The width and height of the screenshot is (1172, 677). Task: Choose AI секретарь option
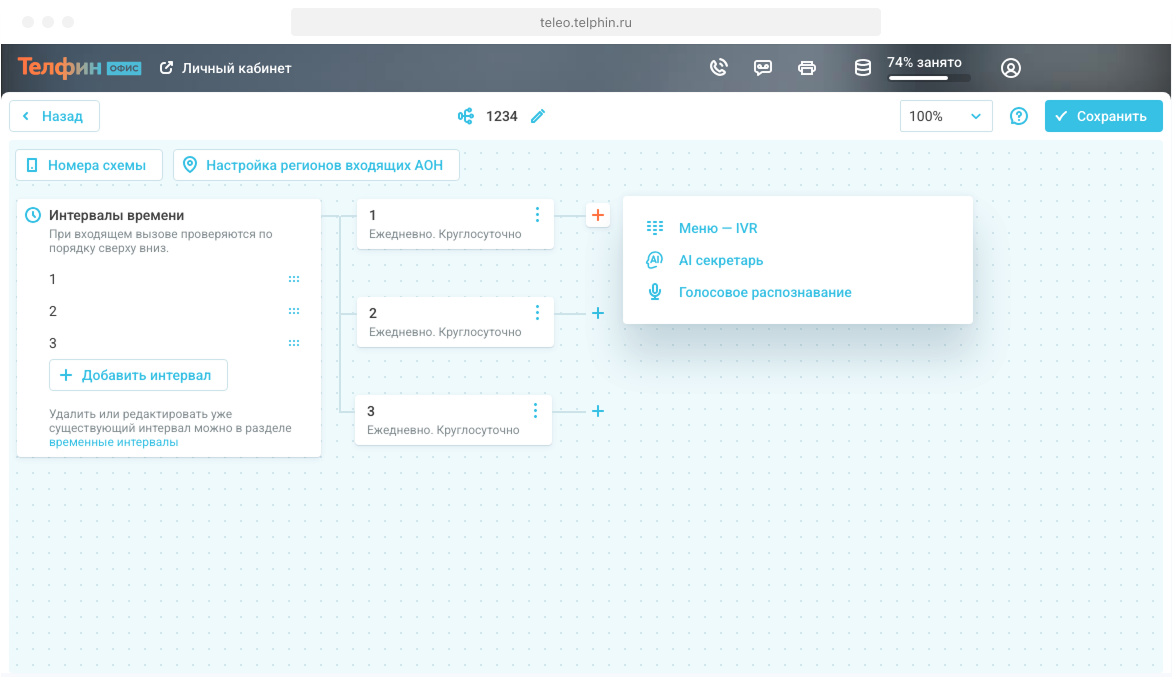pyautogui.click(x=720, y=260)
